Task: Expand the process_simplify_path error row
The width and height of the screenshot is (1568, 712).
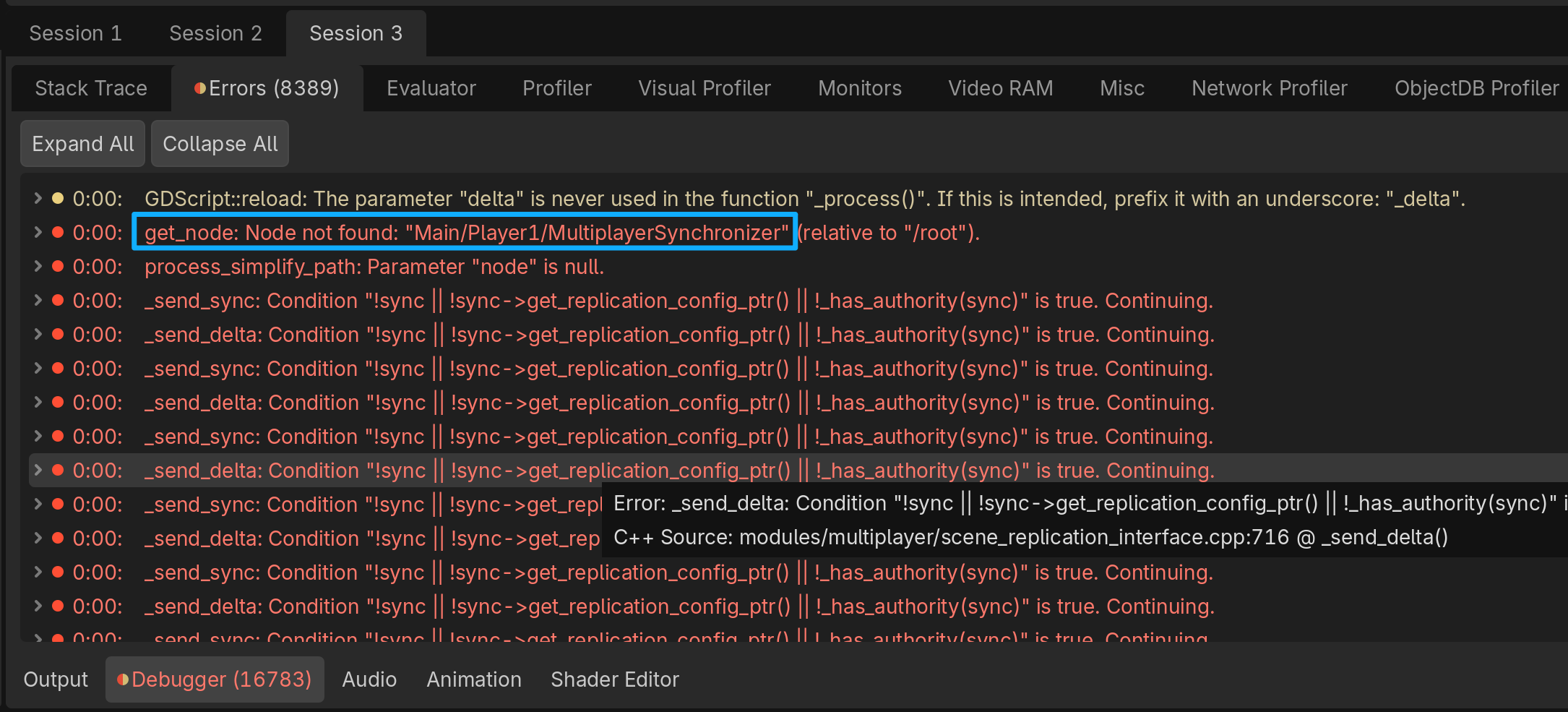Action: coord(38,266)
